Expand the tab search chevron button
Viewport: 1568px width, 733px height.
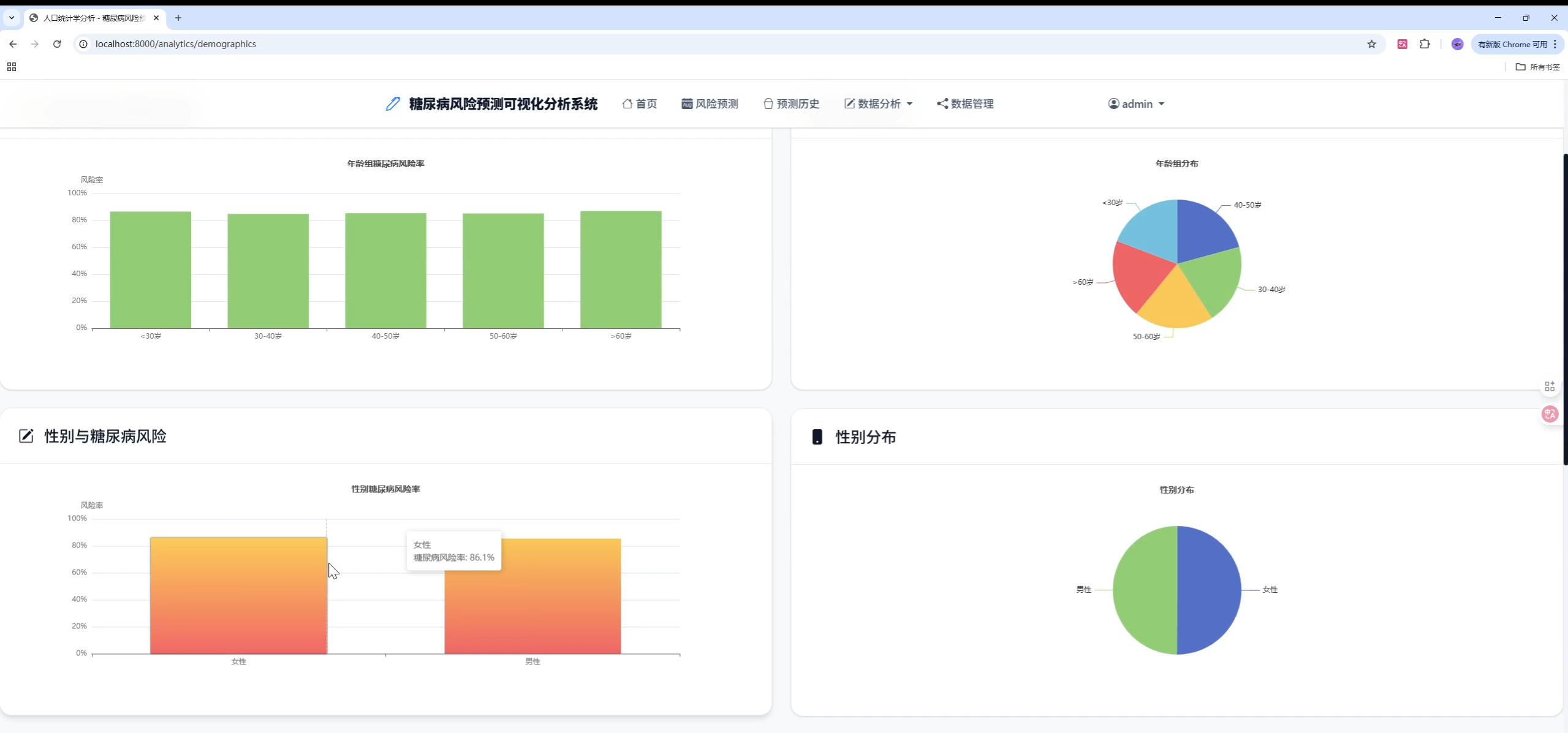tap(12, 18)
